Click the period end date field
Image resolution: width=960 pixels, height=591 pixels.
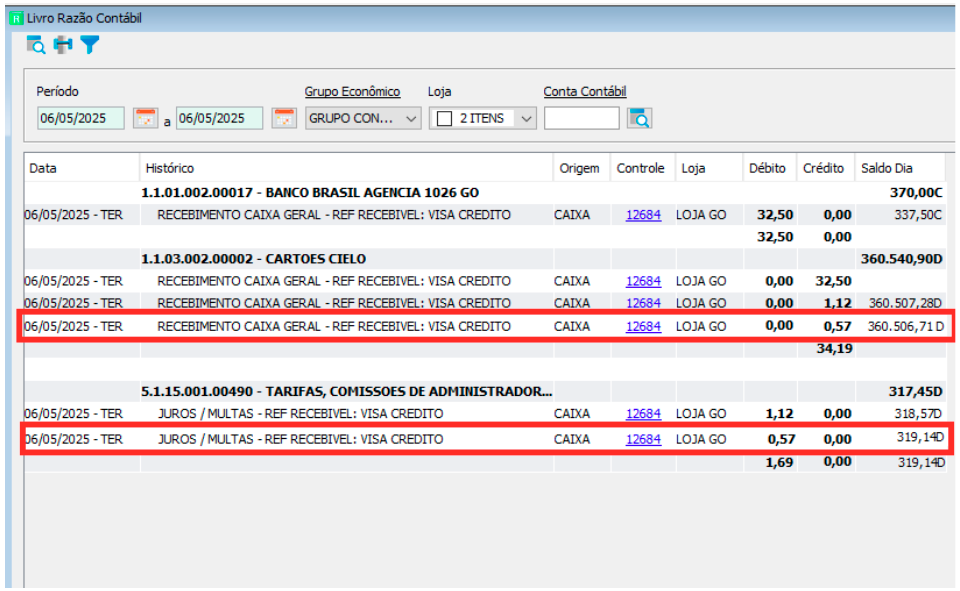pyautogui.click(x=219, y=118)
